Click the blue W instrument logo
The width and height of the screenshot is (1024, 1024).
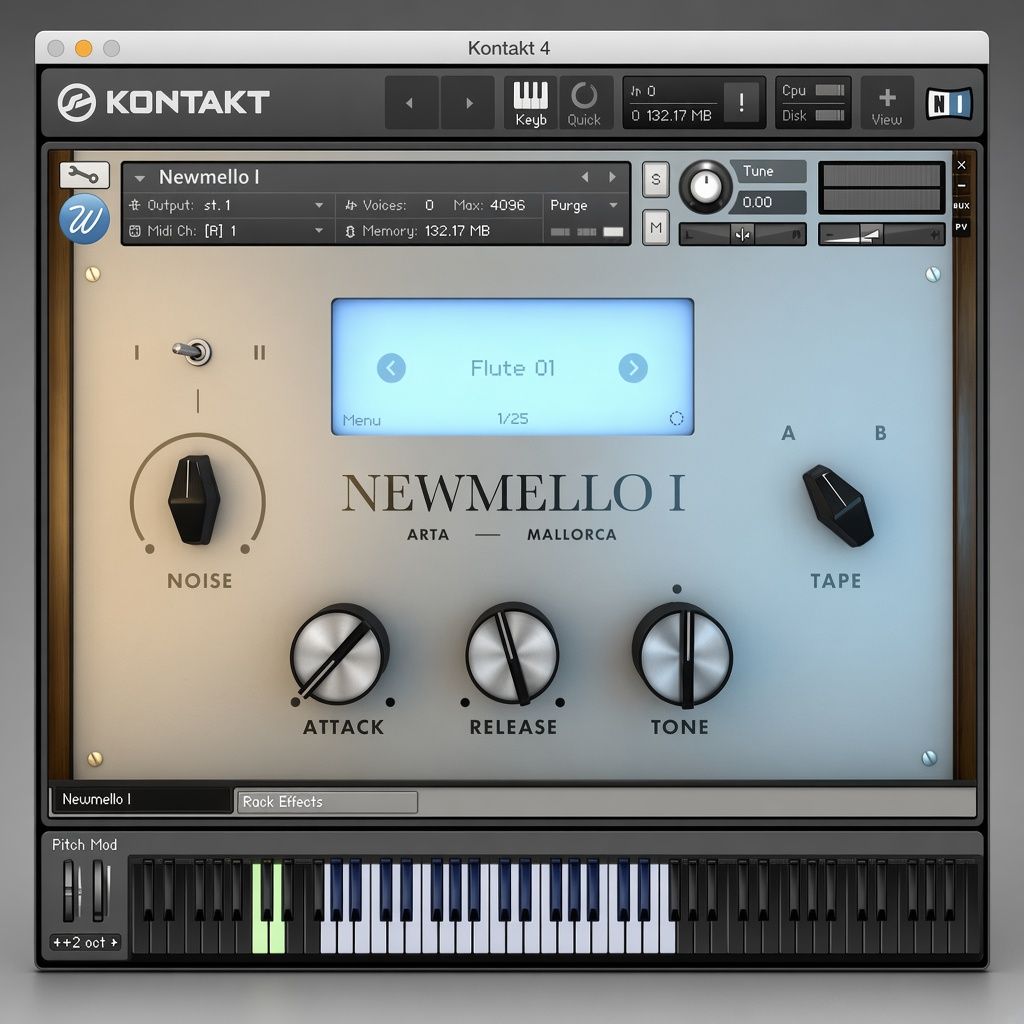(x=84, y=219)
